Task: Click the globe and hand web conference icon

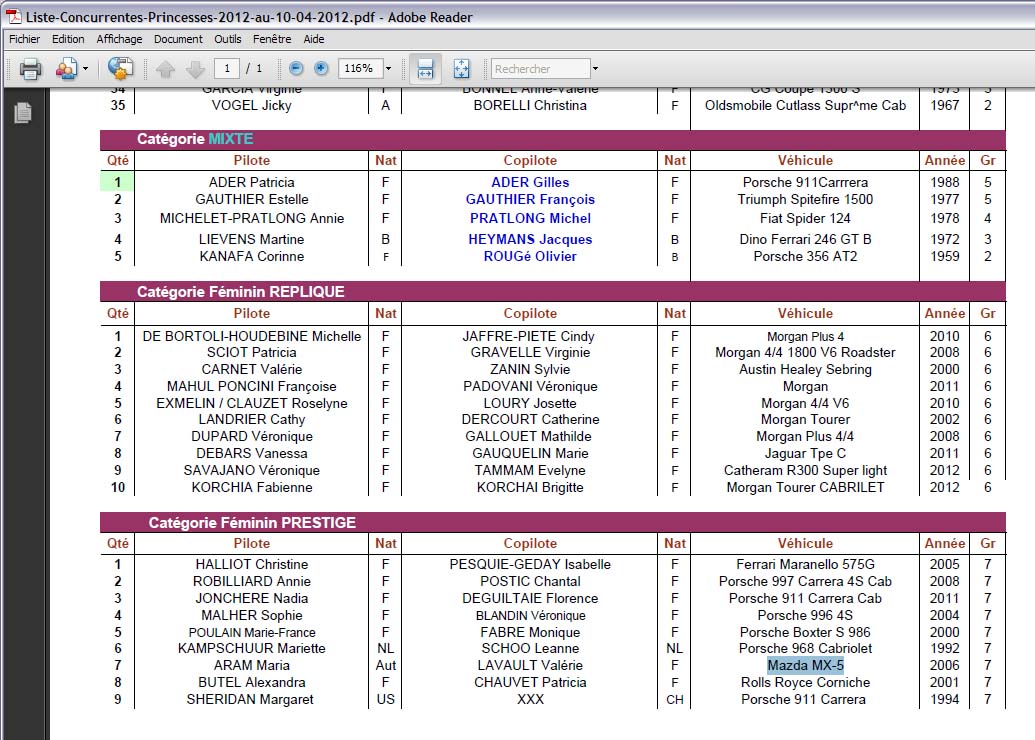Action: [x=120, y=68]
